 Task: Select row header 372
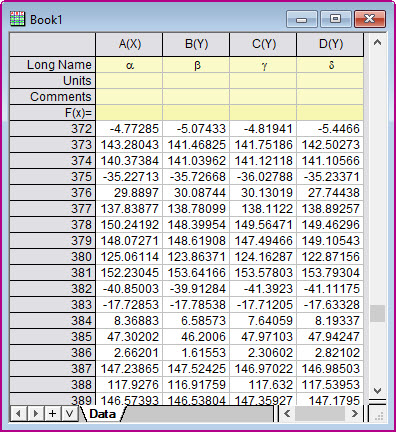pyautogui.click(x=53, y=129)
